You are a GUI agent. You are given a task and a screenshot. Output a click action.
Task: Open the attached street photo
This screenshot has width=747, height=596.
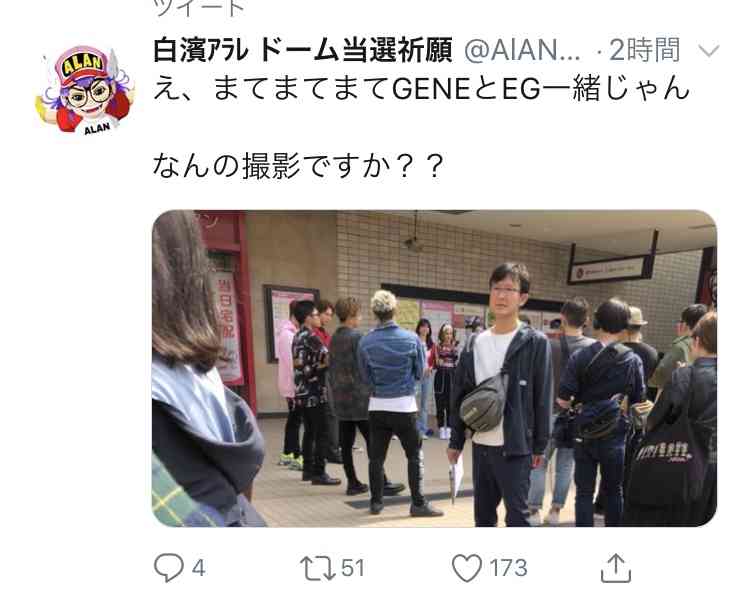(434, 368)
